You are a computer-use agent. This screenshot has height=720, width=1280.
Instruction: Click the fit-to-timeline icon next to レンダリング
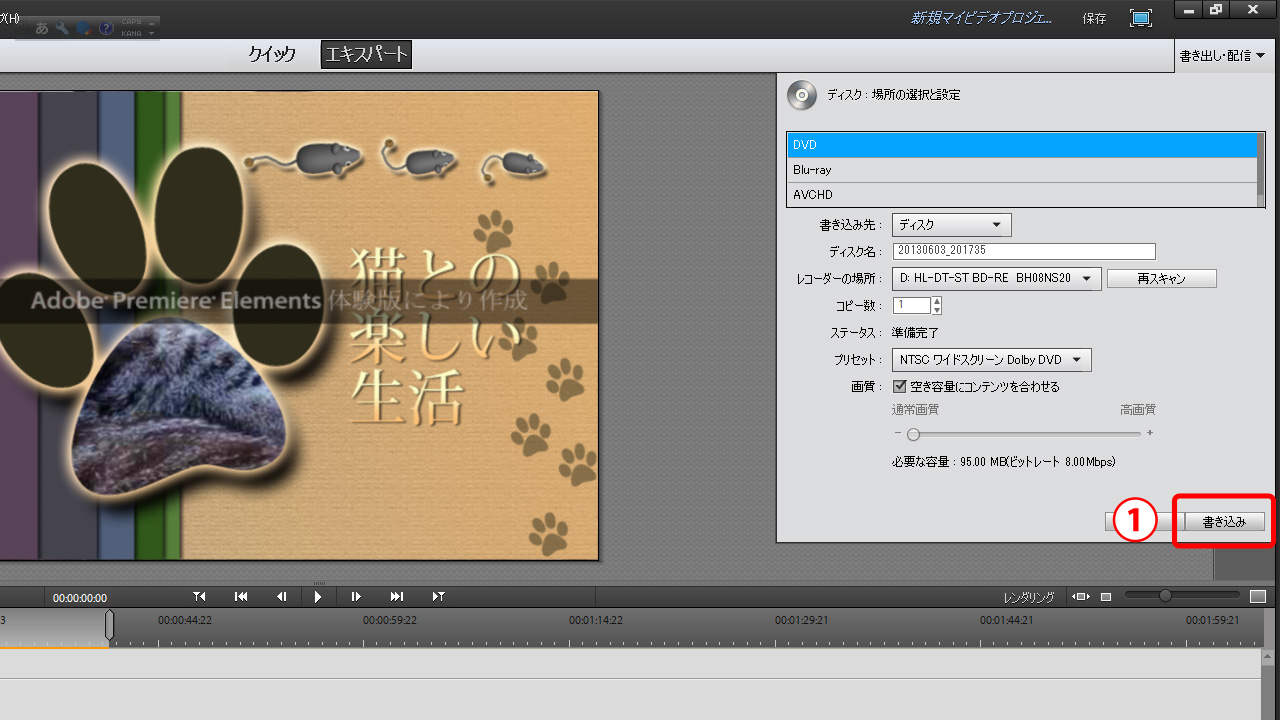coord(1080,597)
